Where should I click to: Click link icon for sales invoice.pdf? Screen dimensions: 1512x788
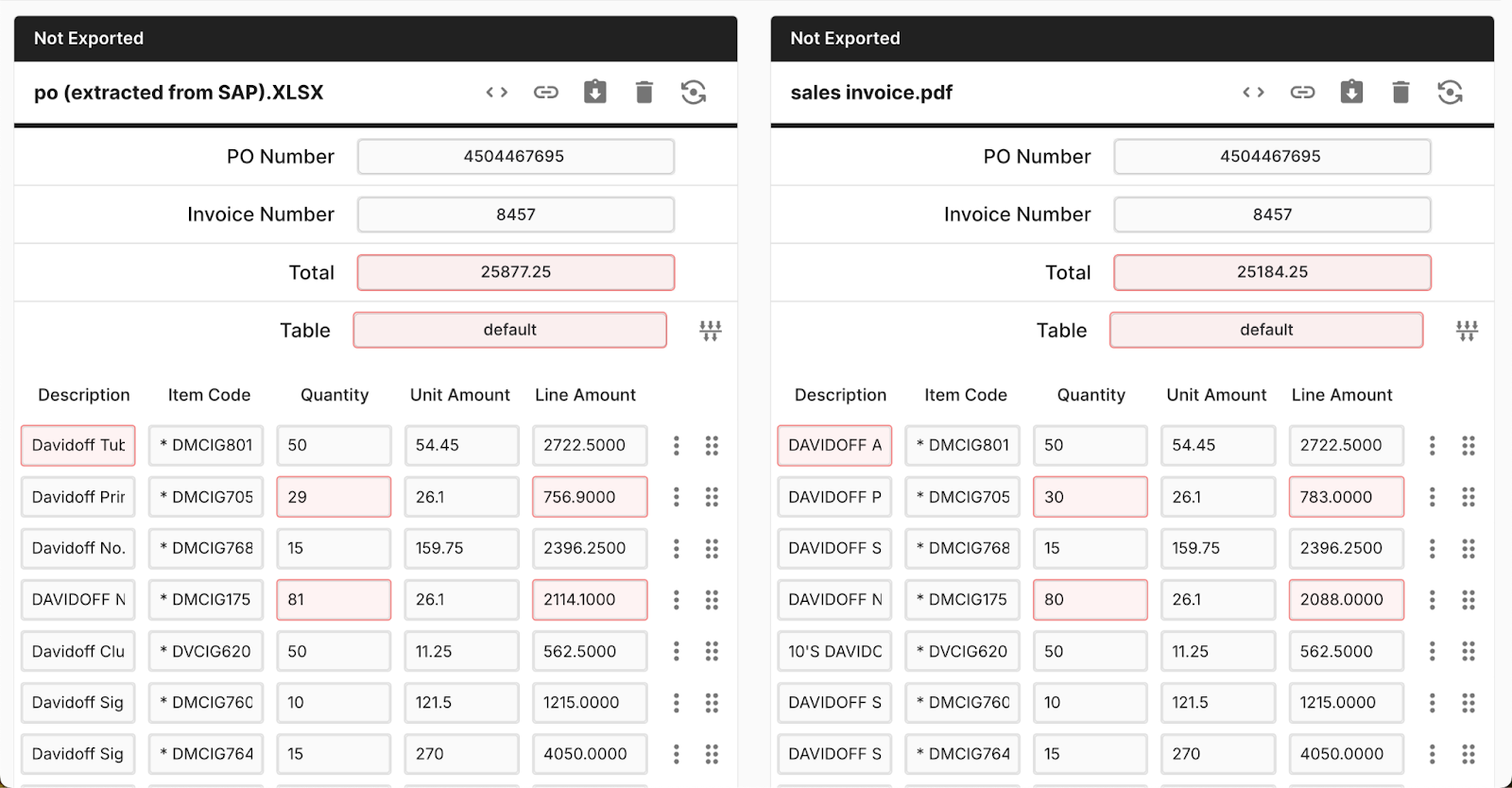1303,92
